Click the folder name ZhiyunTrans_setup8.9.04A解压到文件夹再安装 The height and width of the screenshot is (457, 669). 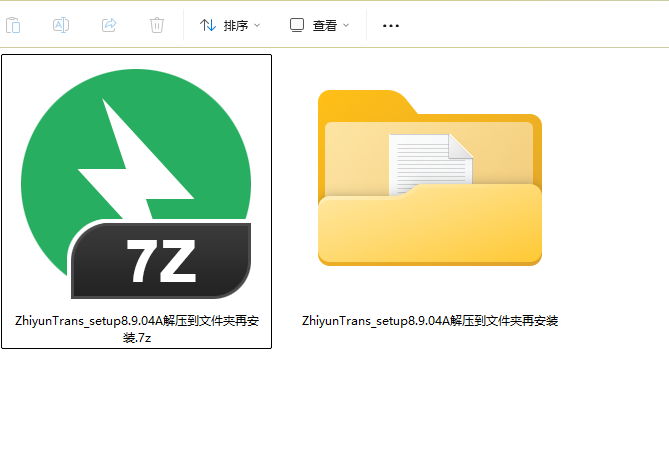click(x=430, y=321)
